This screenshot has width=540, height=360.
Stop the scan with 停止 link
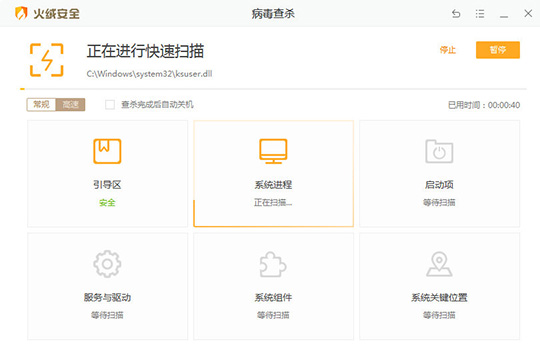pos(447,50)
